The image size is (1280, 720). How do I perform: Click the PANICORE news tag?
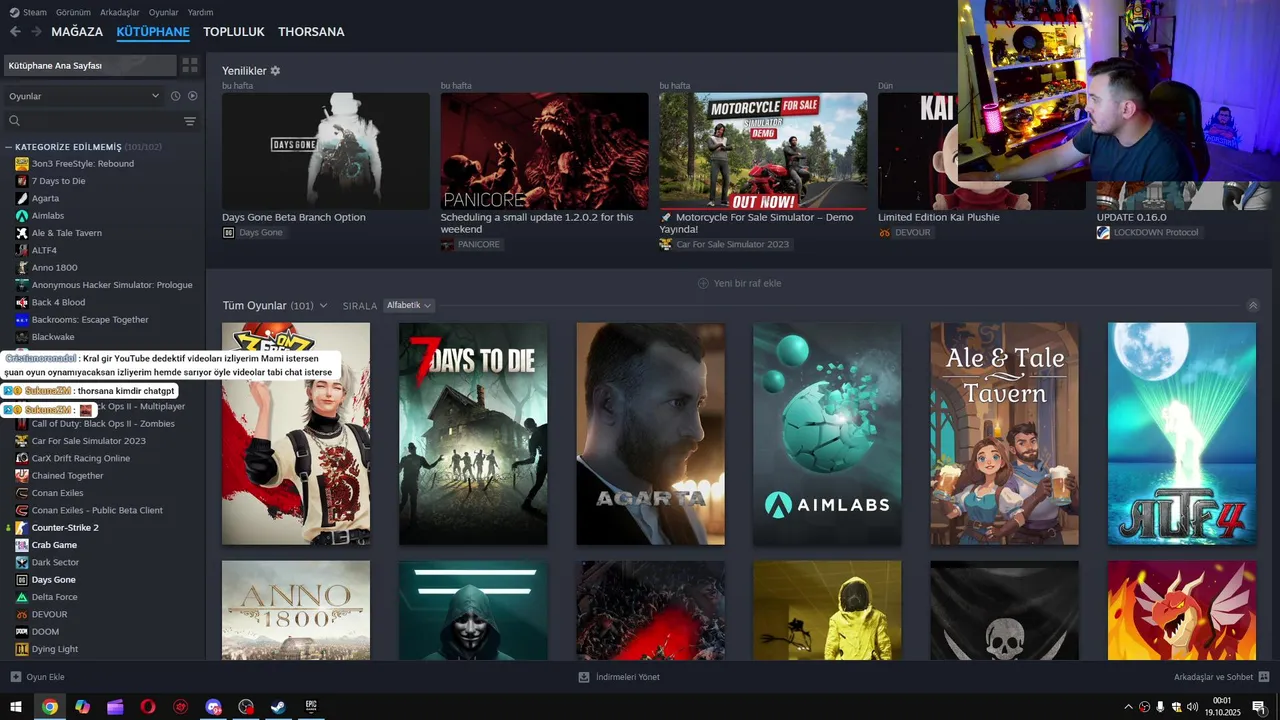[x=472, y=244]
